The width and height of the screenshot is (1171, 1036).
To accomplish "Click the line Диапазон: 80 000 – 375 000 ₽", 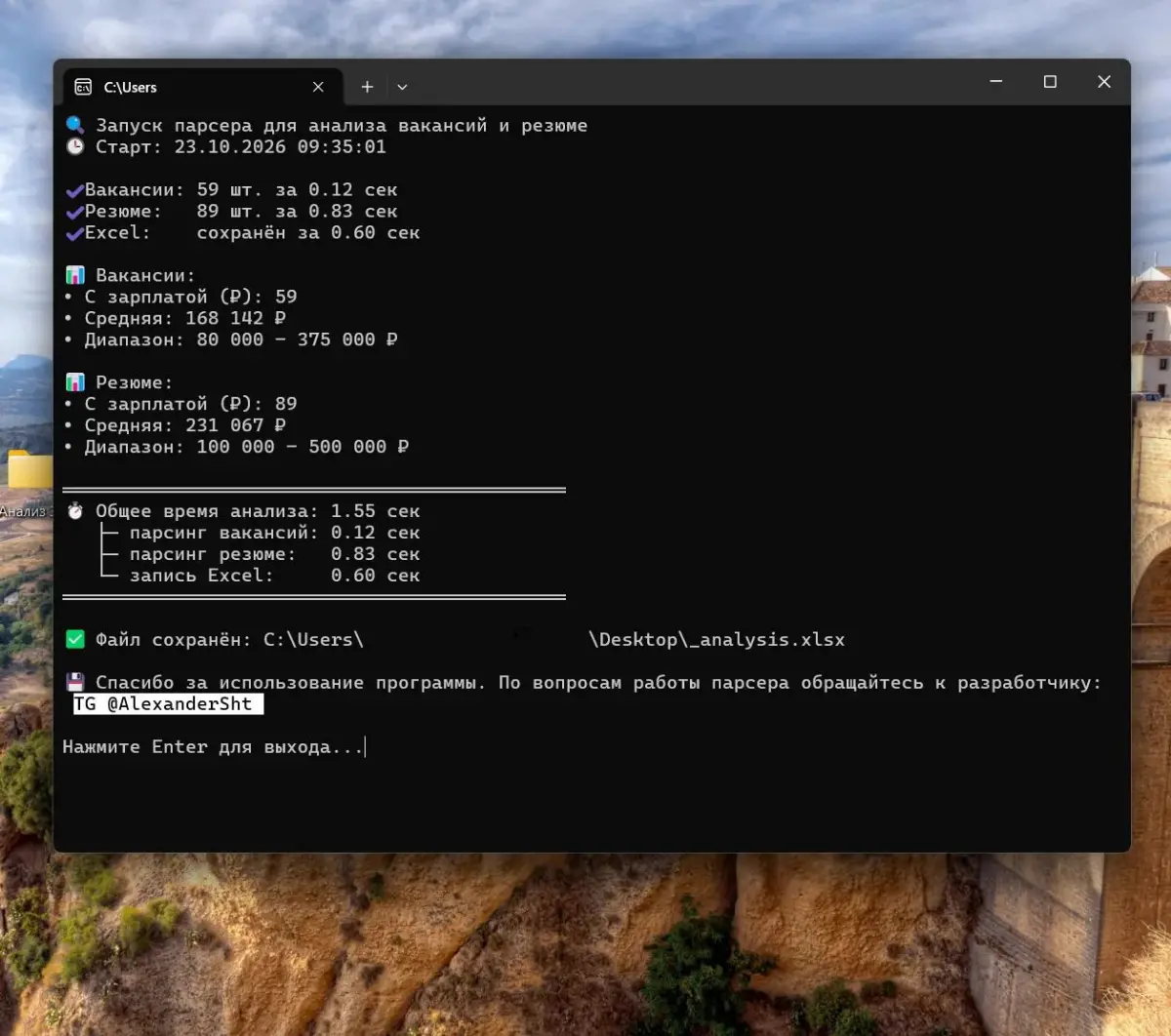I will (x=230, y=339).
